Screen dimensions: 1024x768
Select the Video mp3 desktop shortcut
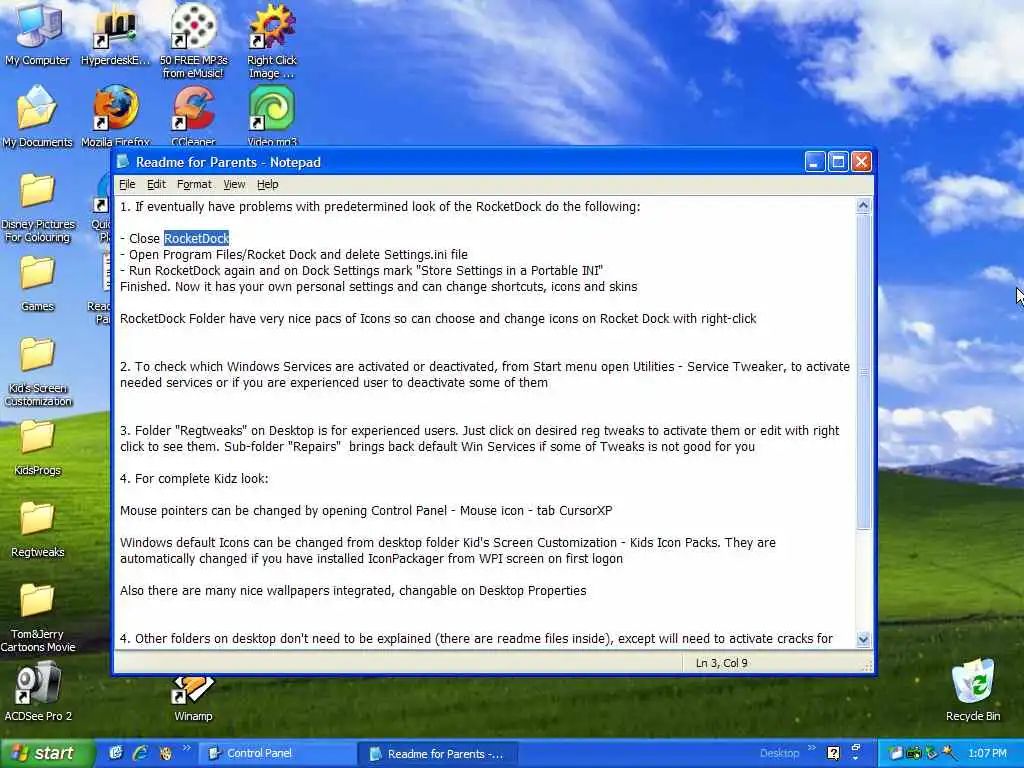point(272,116)
